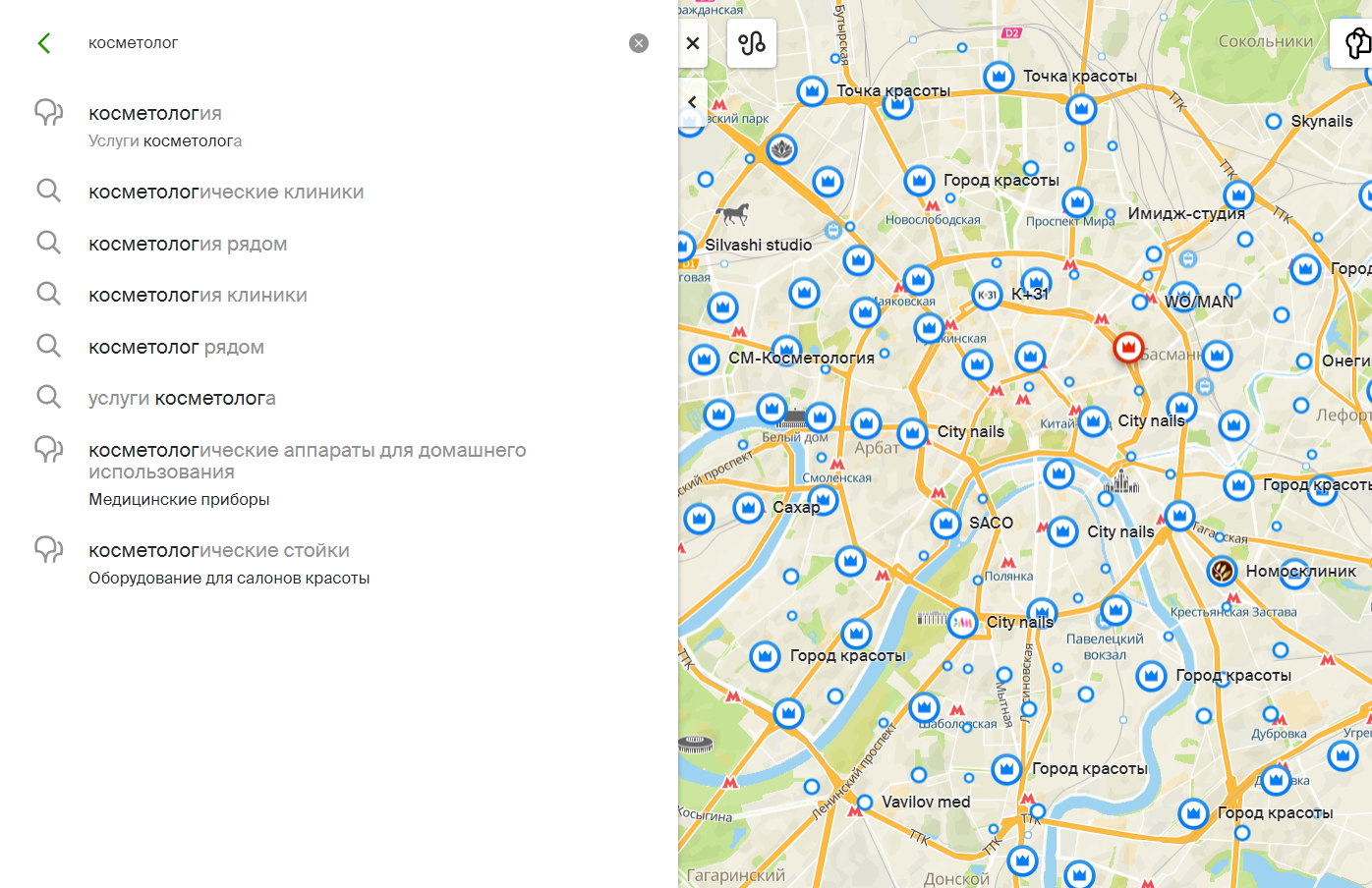Click 'Новослободская' metro station label
Viewport: 1372px width, 888px height.
click(933, 219)
